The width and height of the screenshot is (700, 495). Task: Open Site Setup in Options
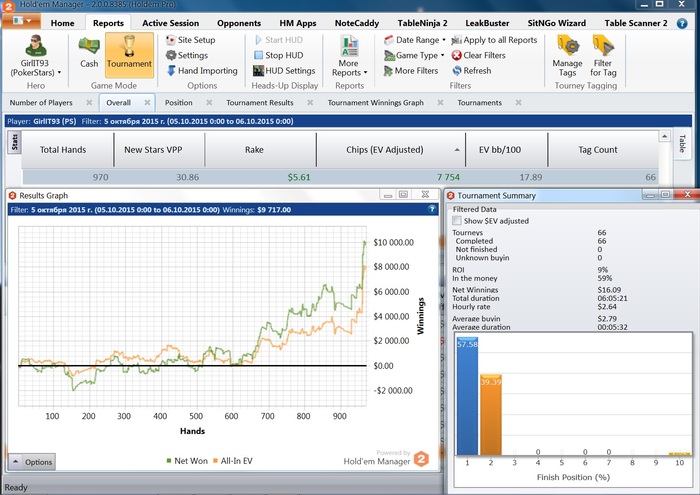[x=190, y=40]
